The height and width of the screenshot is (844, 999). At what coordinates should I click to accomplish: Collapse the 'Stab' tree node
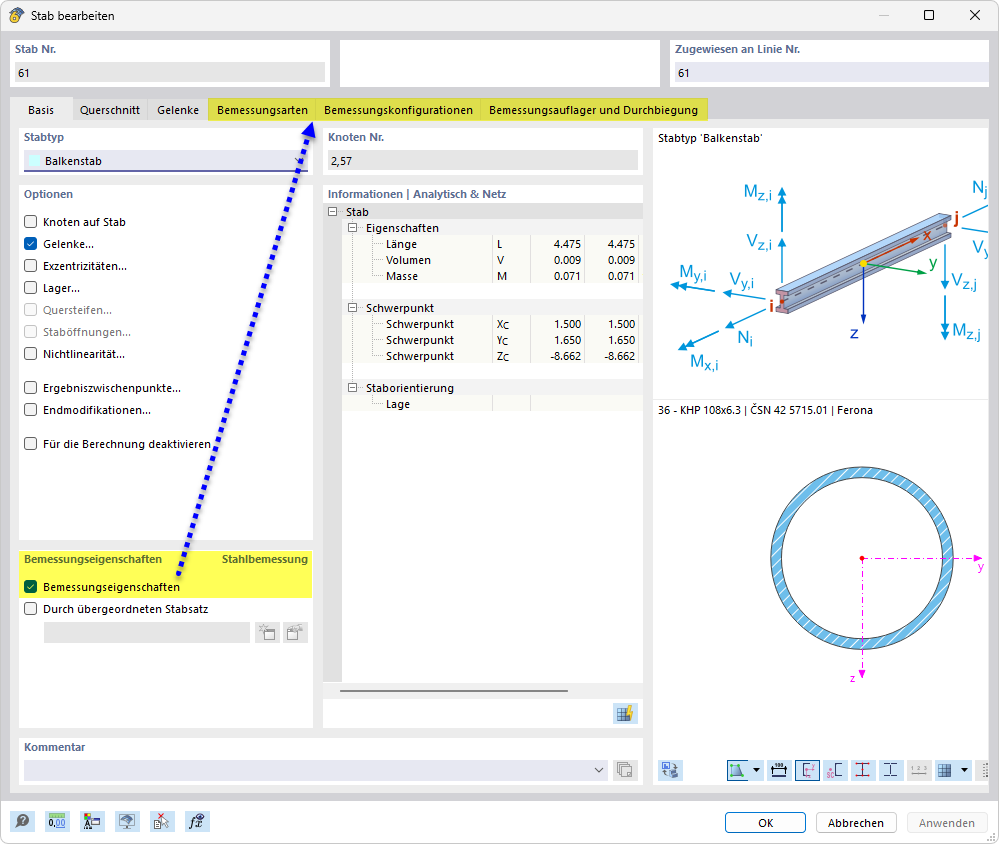333,211
